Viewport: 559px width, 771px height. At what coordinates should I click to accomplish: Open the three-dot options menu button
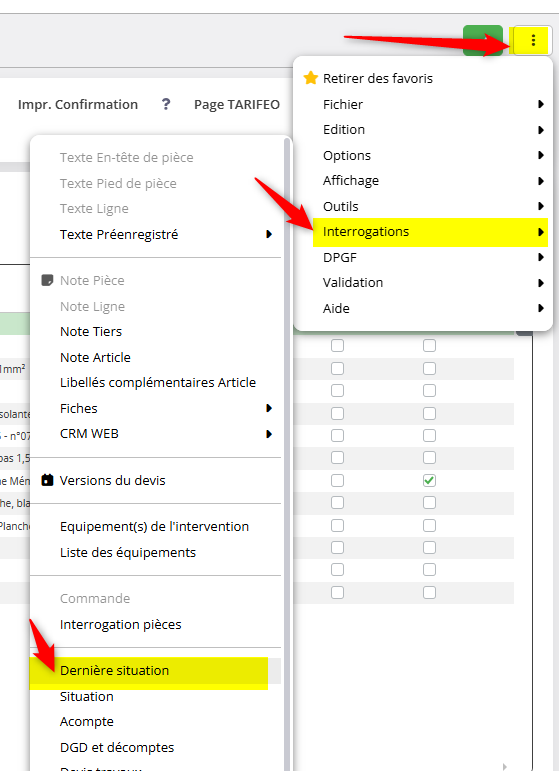point(532,40)
